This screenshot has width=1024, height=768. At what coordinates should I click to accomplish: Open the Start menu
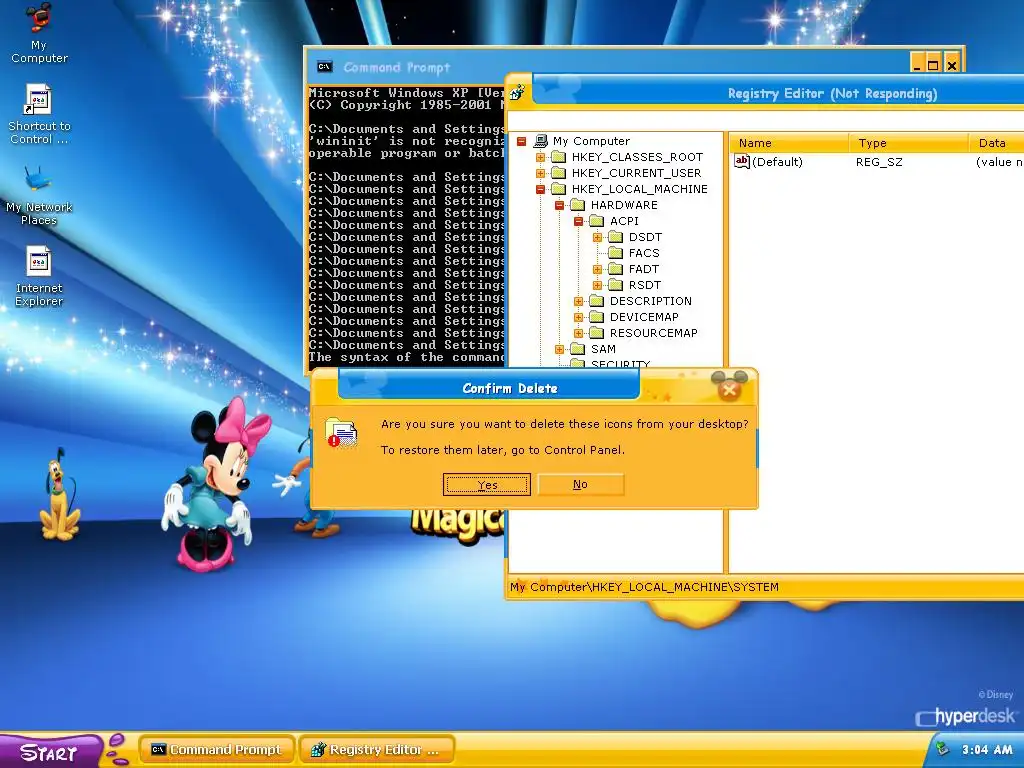(x=51, y=751)
